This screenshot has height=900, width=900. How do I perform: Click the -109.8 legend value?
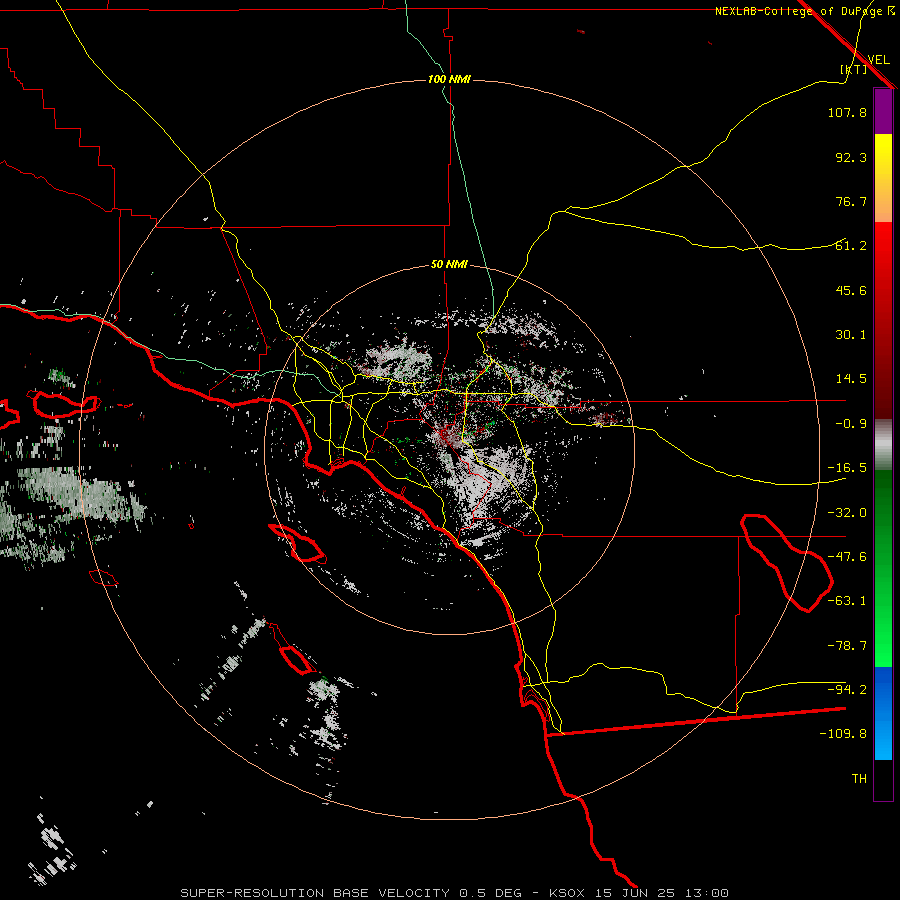(x=843, y=734)
